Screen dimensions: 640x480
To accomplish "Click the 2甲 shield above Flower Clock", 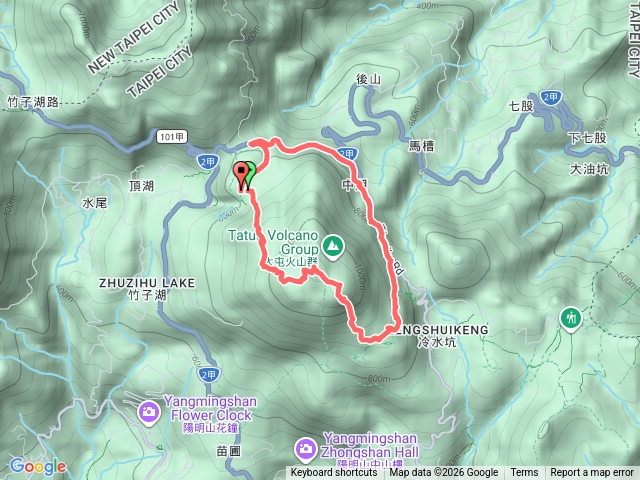I will 209,374.
